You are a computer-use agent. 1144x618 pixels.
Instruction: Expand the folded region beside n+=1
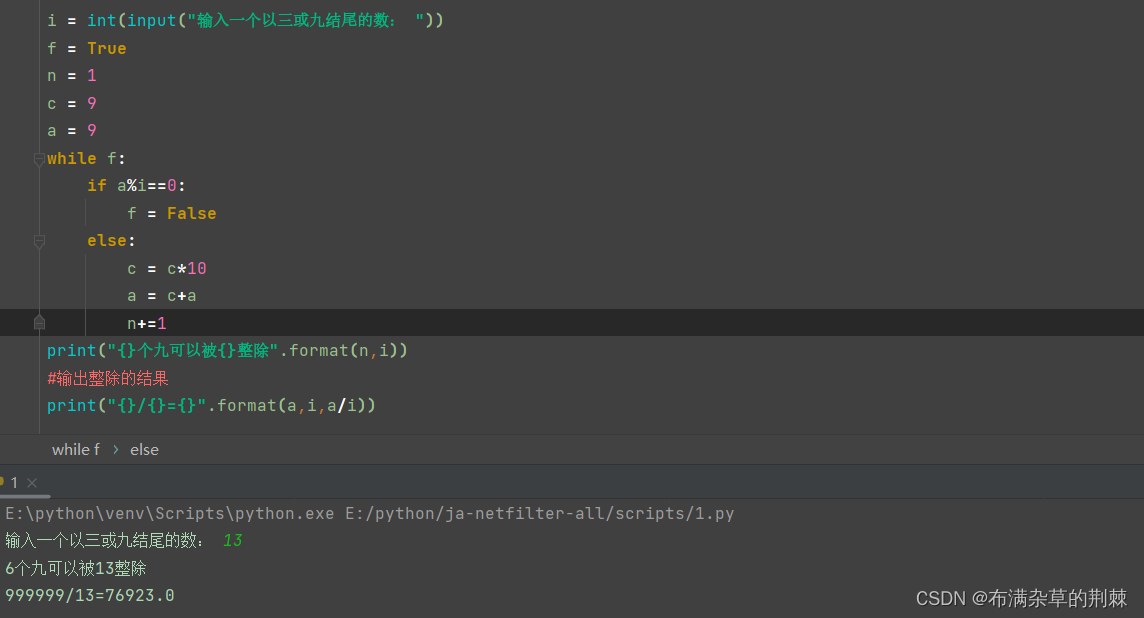pyautogui.click(x=40, y=322)
